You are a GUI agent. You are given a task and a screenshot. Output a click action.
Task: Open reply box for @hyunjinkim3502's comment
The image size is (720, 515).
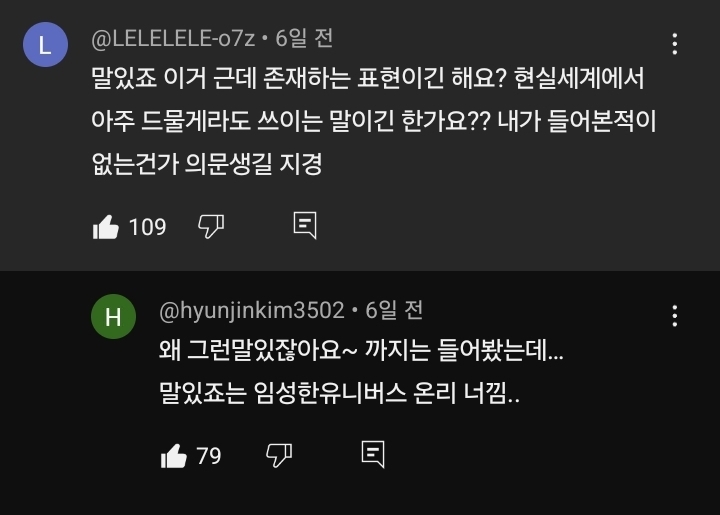click(x=372, y=456)
